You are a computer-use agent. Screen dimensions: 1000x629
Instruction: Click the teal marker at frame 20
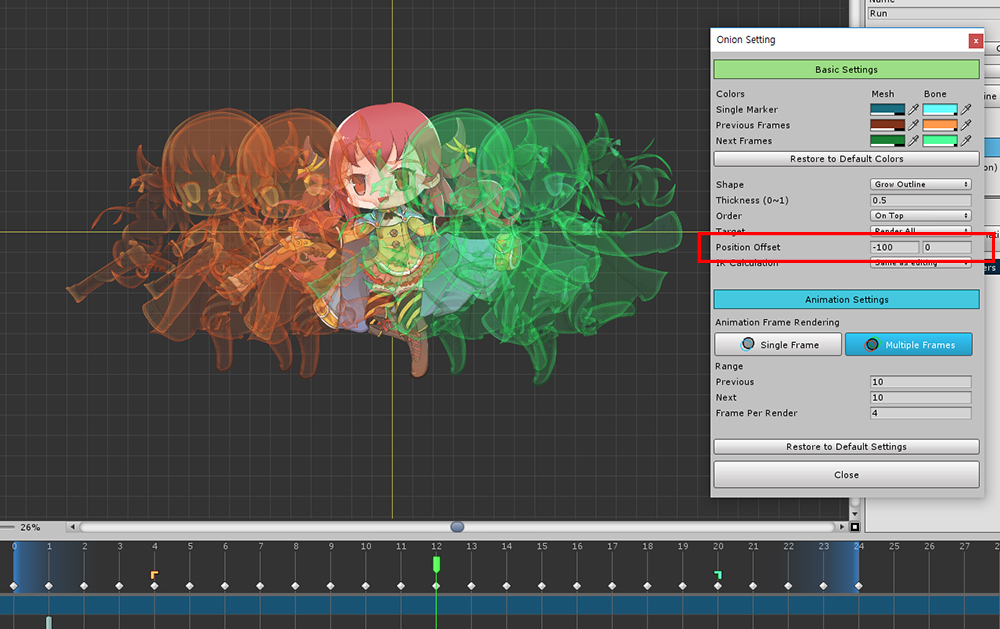point(718,575)
